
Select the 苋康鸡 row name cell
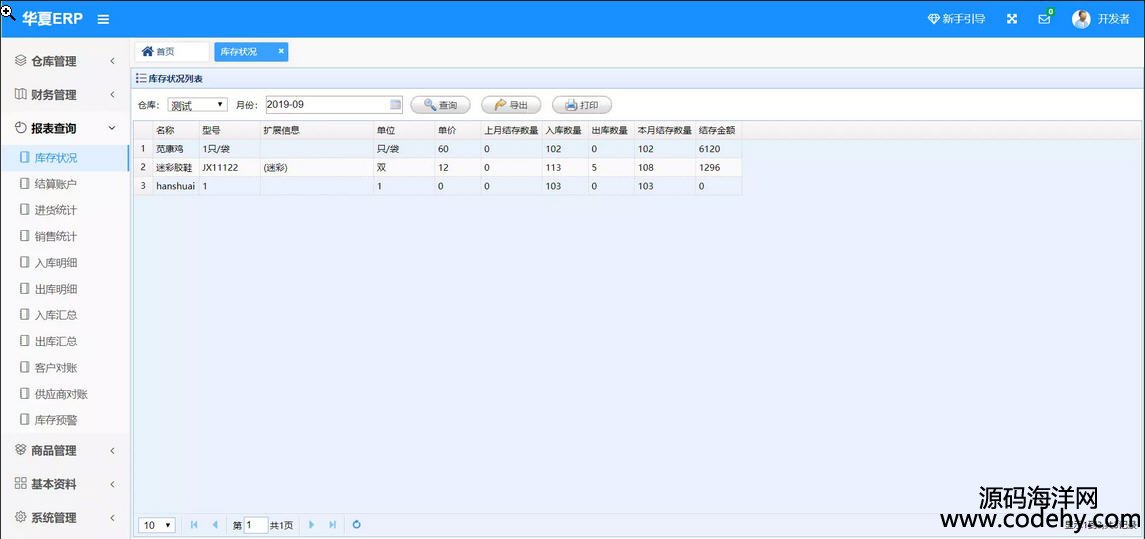pyautogui.click(x=175, y=149)
